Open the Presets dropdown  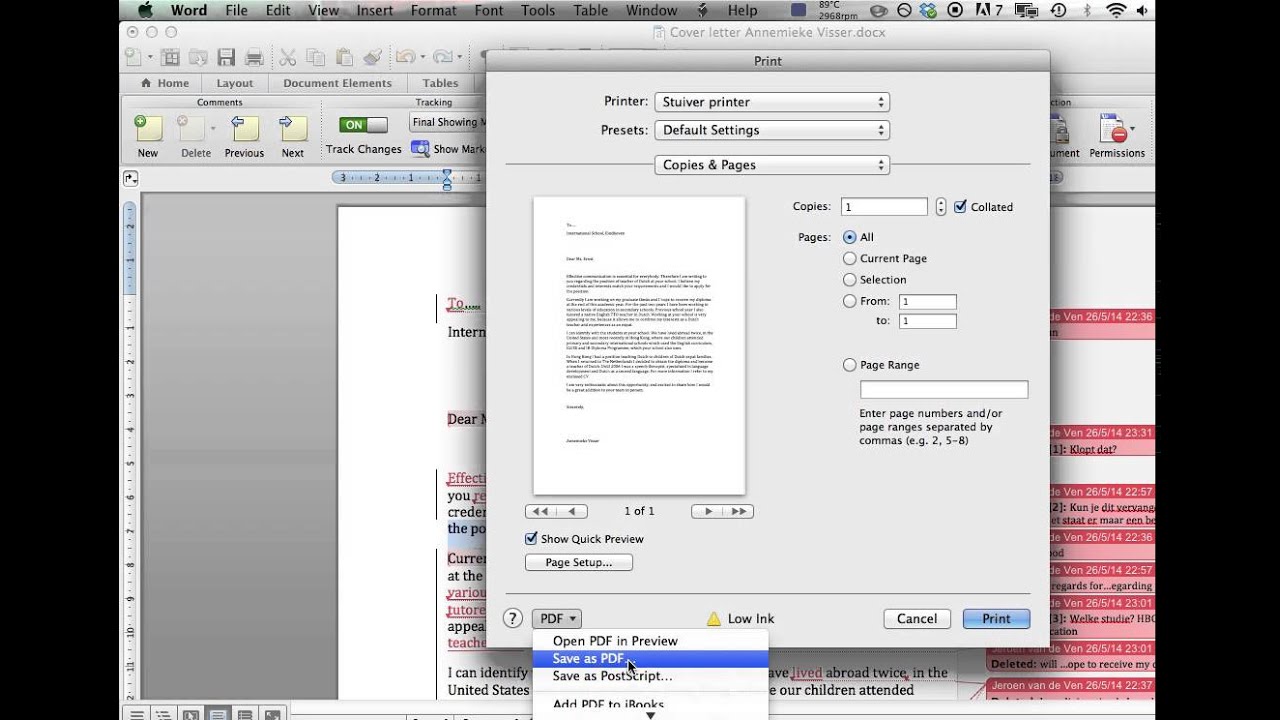(772, 130)
